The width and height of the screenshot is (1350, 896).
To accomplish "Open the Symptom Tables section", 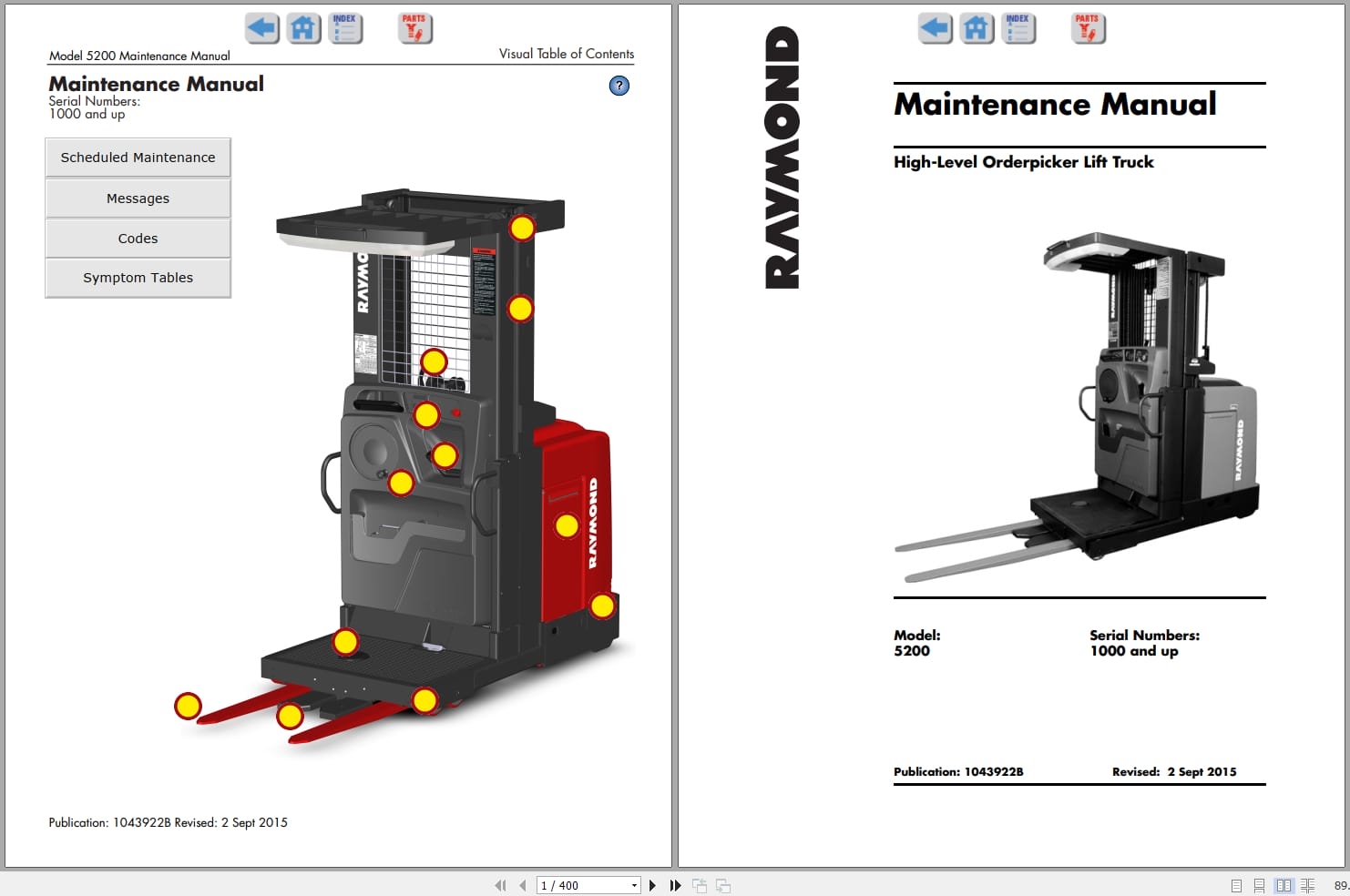I will point(138,278).
